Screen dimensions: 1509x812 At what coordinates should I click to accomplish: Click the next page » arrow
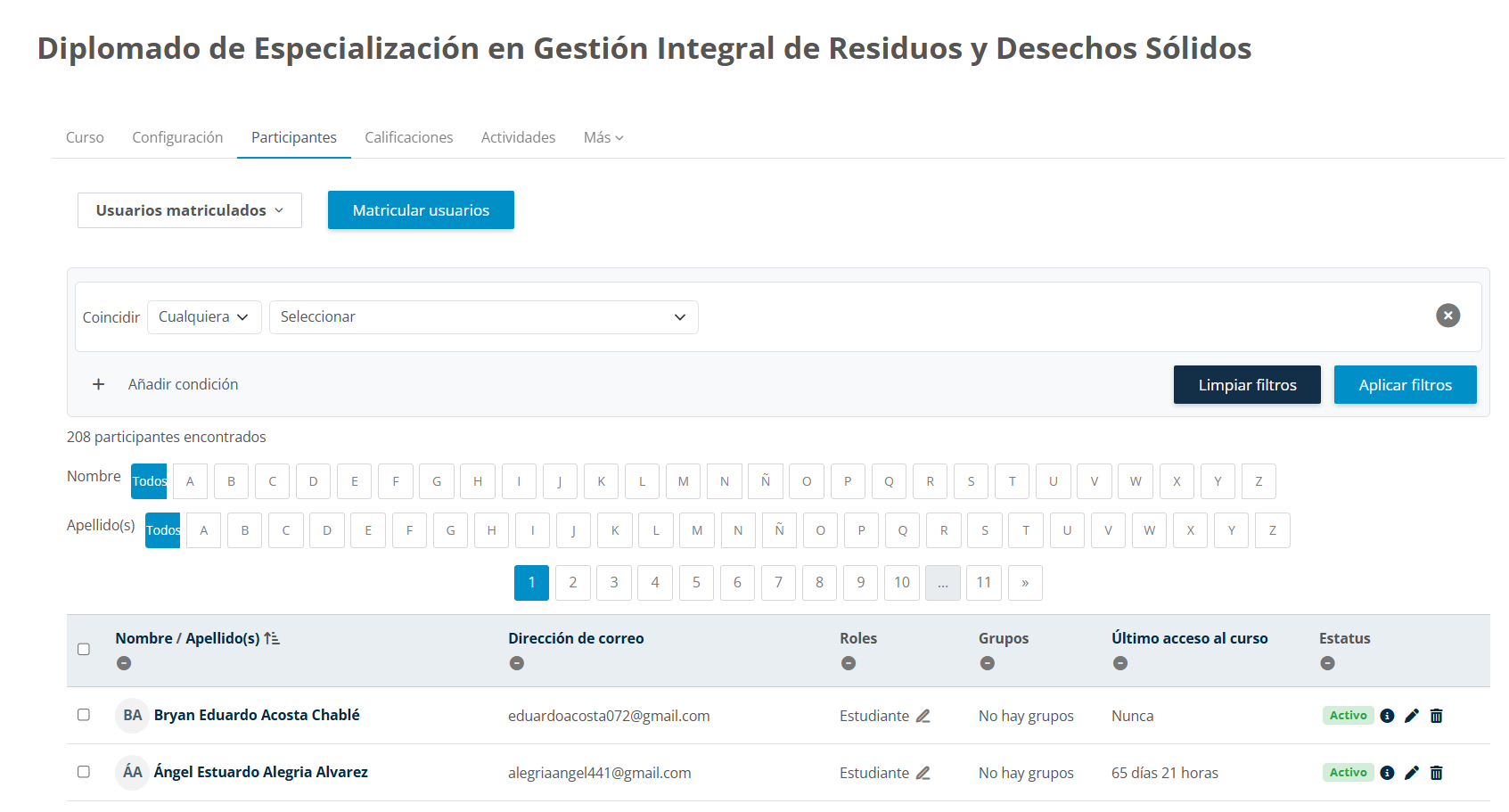1025,583
